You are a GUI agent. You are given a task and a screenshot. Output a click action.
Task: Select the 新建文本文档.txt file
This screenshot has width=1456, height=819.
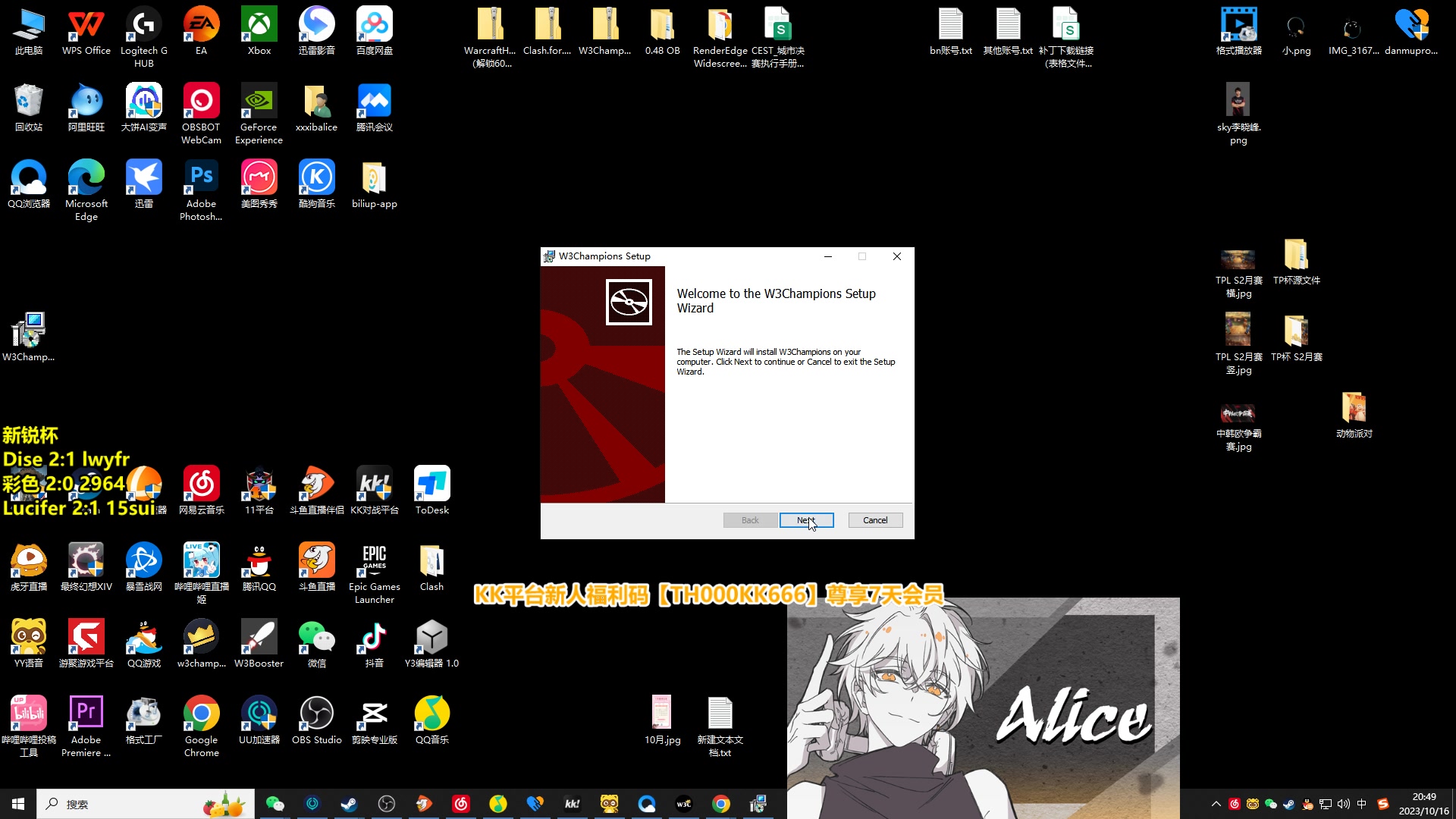(720, 727)
